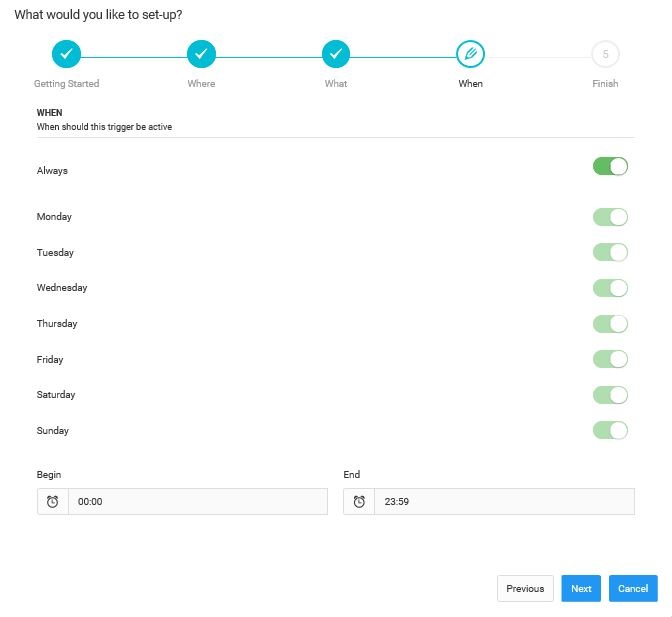Click the Where step checkmark circle
This screenshot has width=672, height=617.
pyautogui.click(x=201, y=54)
